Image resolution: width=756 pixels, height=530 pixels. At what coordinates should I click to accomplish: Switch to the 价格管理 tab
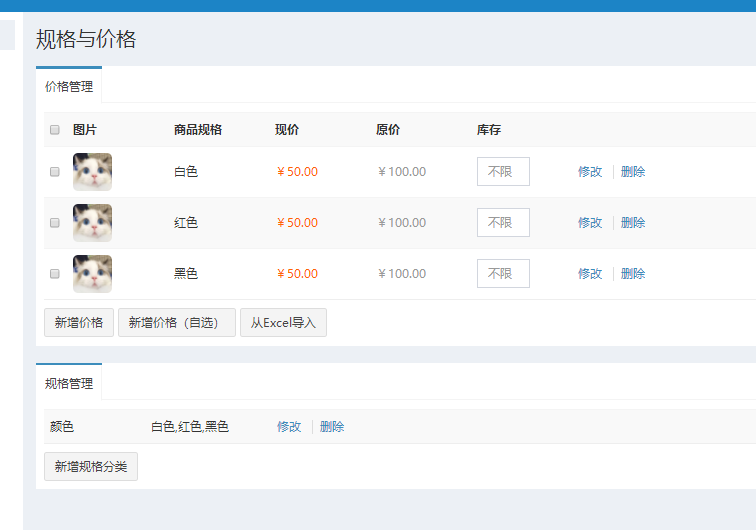pos(69,86)
